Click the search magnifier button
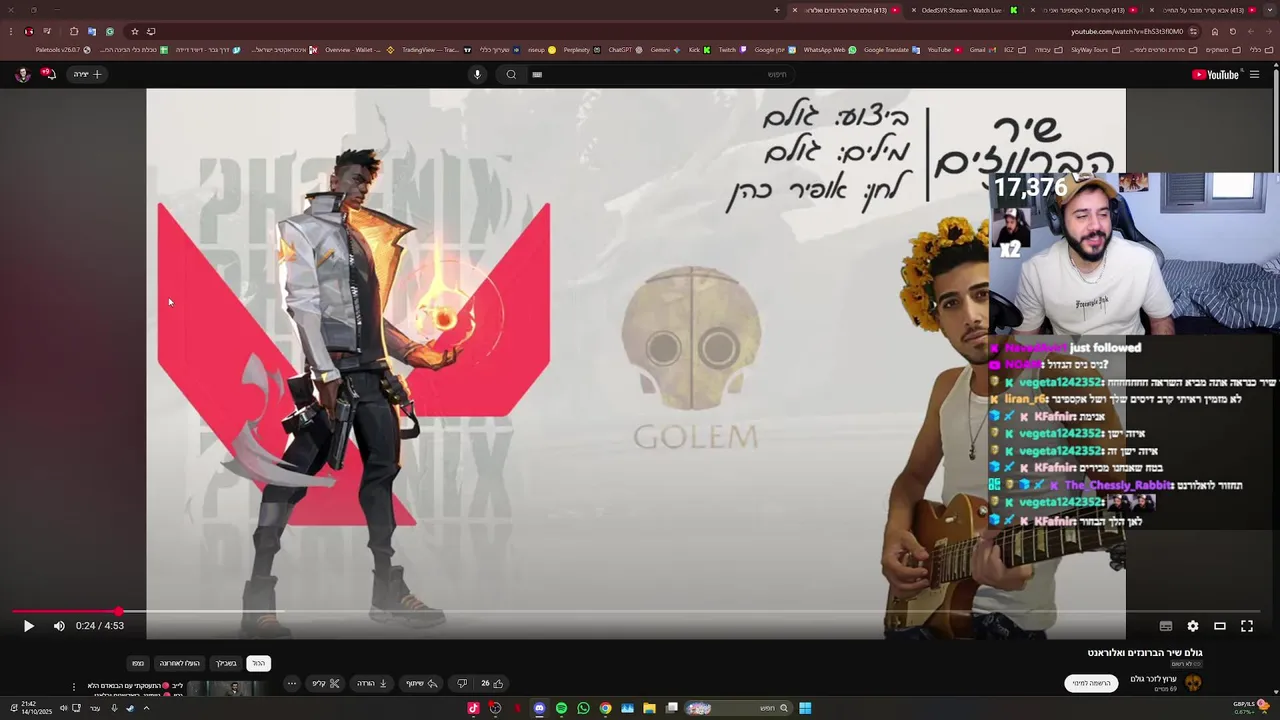This screenshot has height=720, width=1280. coord(511,74)
